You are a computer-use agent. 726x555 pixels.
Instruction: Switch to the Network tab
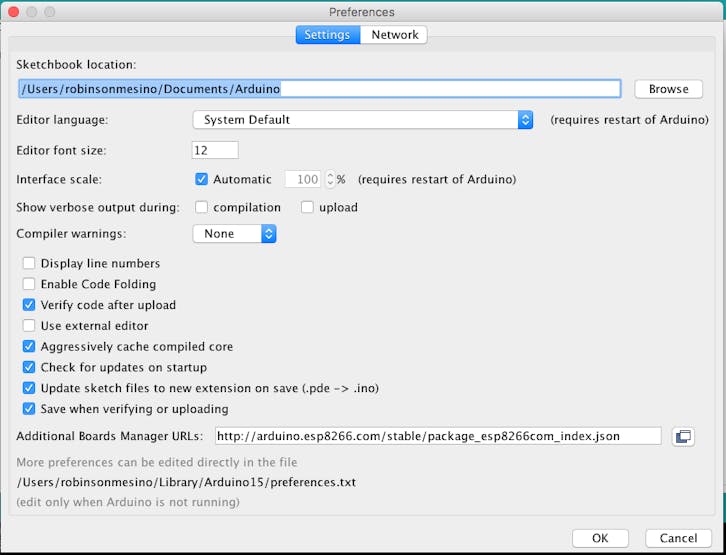tap(394, 35)
